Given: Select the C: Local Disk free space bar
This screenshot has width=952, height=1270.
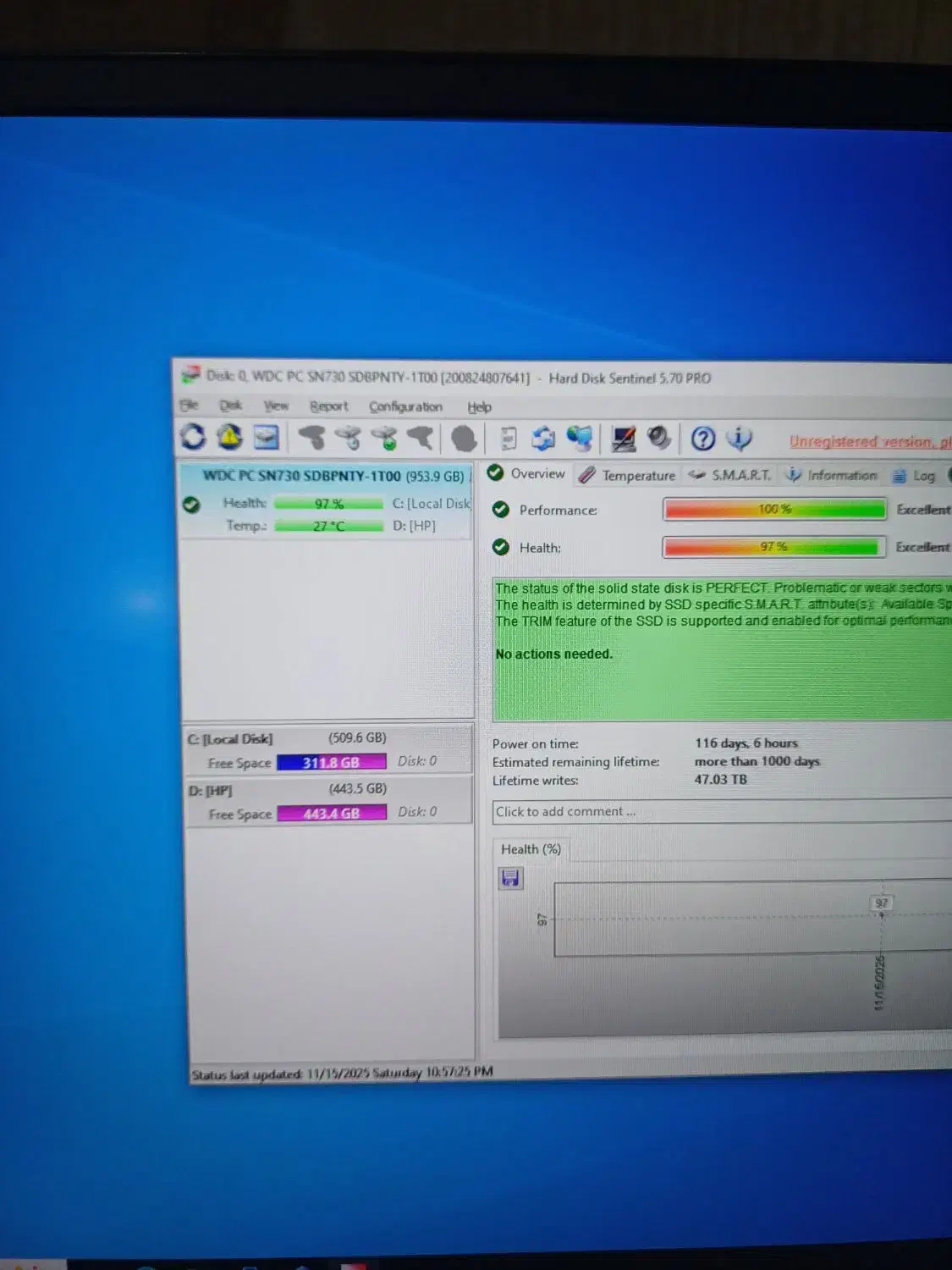Looking at the screenshot, I should 331,762.
